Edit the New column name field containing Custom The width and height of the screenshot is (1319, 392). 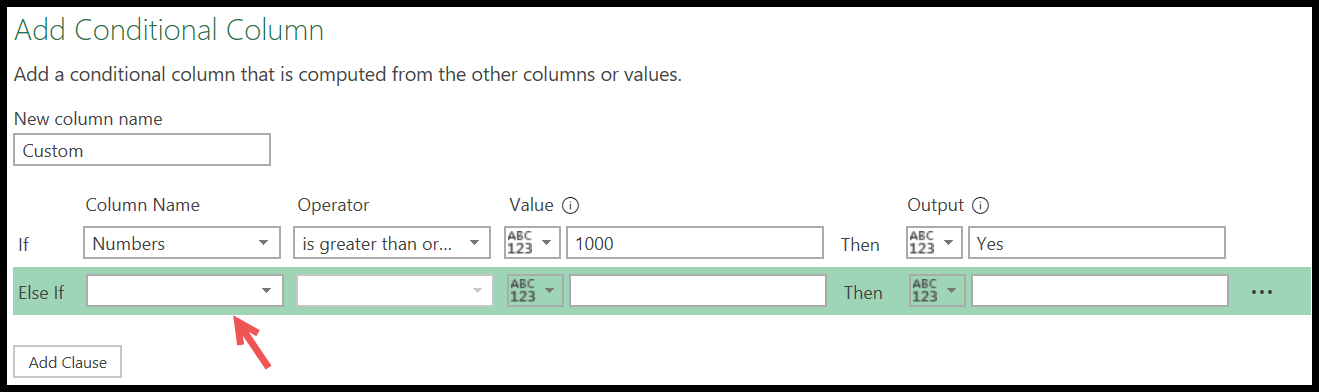click(142, 150)
